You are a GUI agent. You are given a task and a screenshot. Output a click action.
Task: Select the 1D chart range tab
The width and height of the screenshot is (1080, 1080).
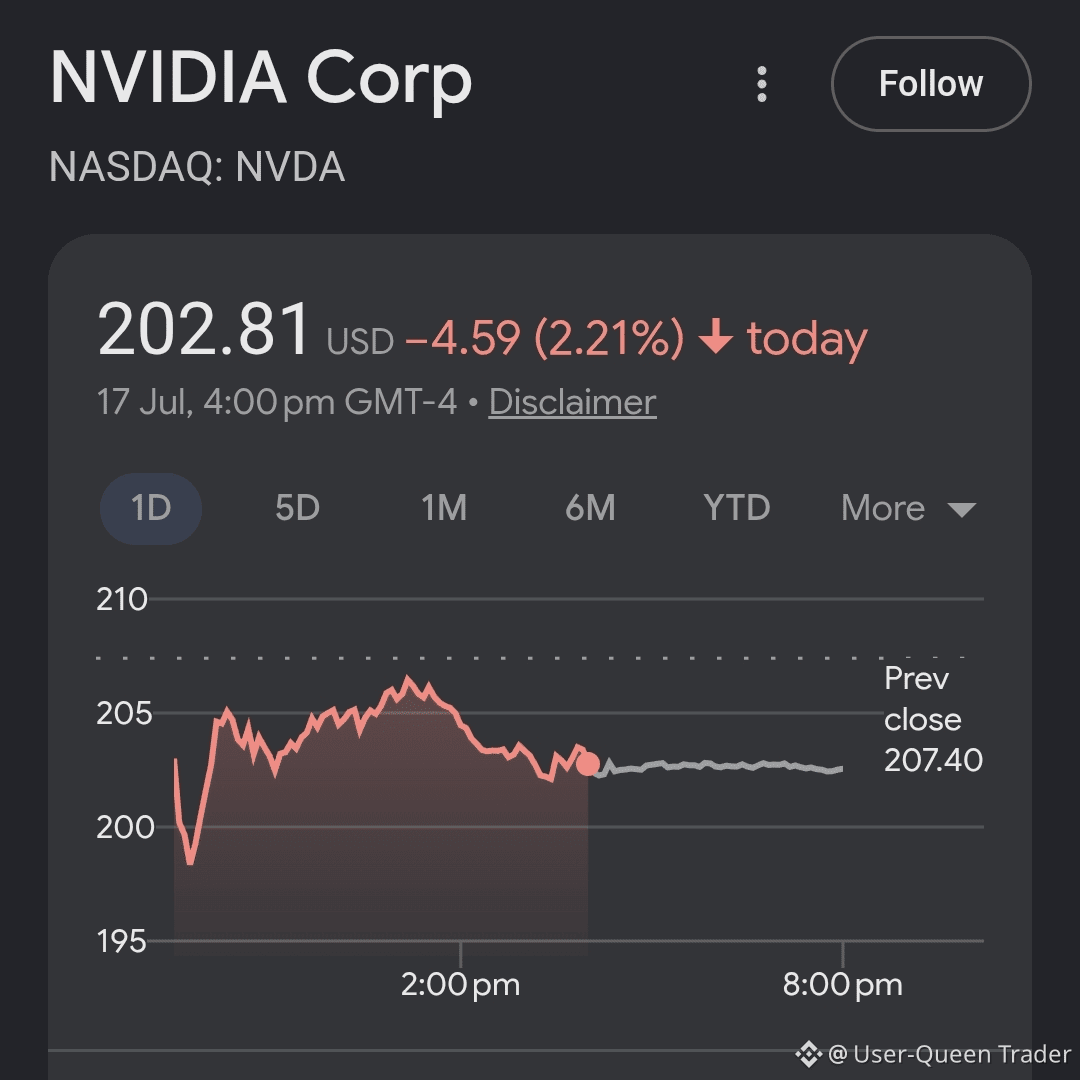point(151,508)
